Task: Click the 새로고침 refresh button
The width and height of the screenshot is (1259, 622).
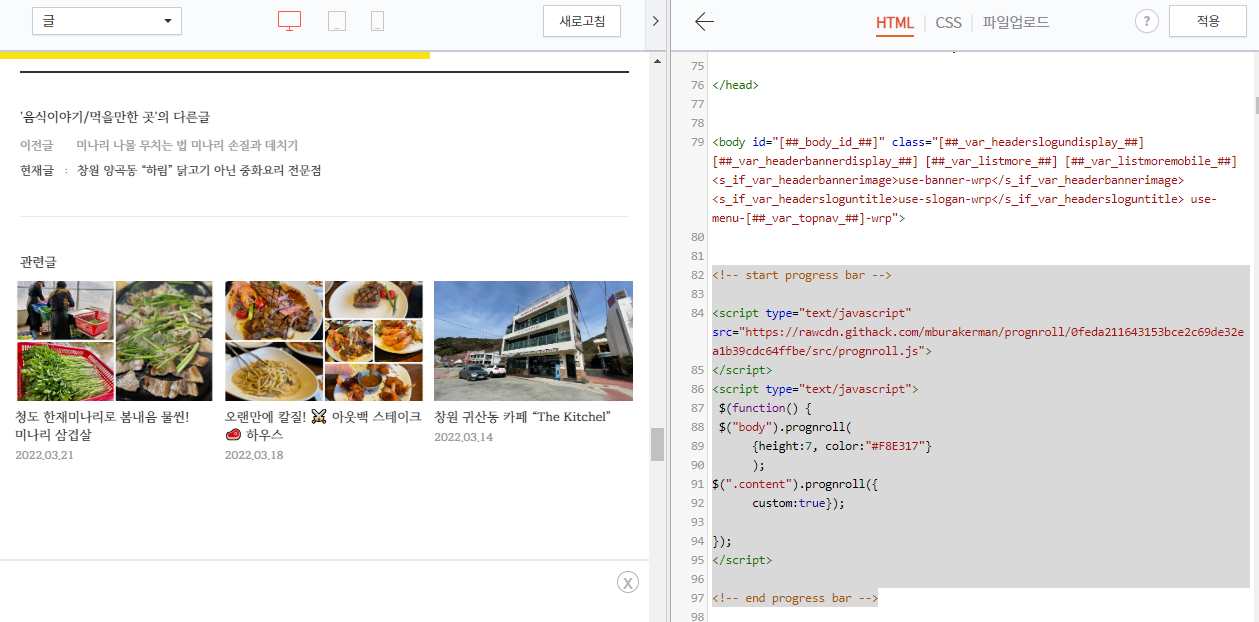Action: pos(582,21)
